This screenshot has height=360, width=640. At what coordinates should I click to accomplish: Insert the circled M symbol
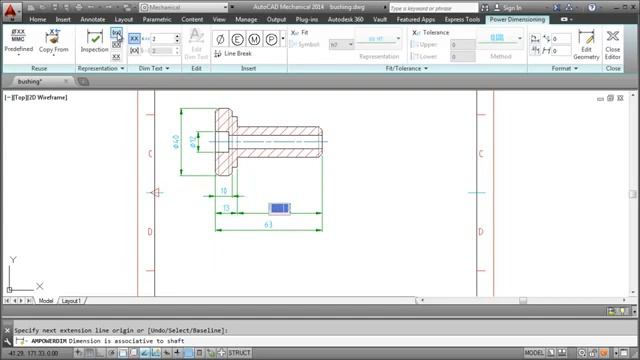point(254,39)
